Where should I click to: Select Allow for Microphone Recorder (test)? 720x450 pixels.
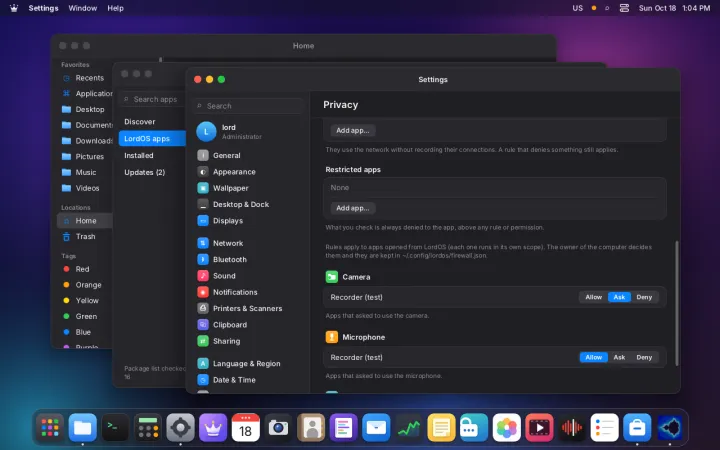pyautogui.click(x=593, y=357)
